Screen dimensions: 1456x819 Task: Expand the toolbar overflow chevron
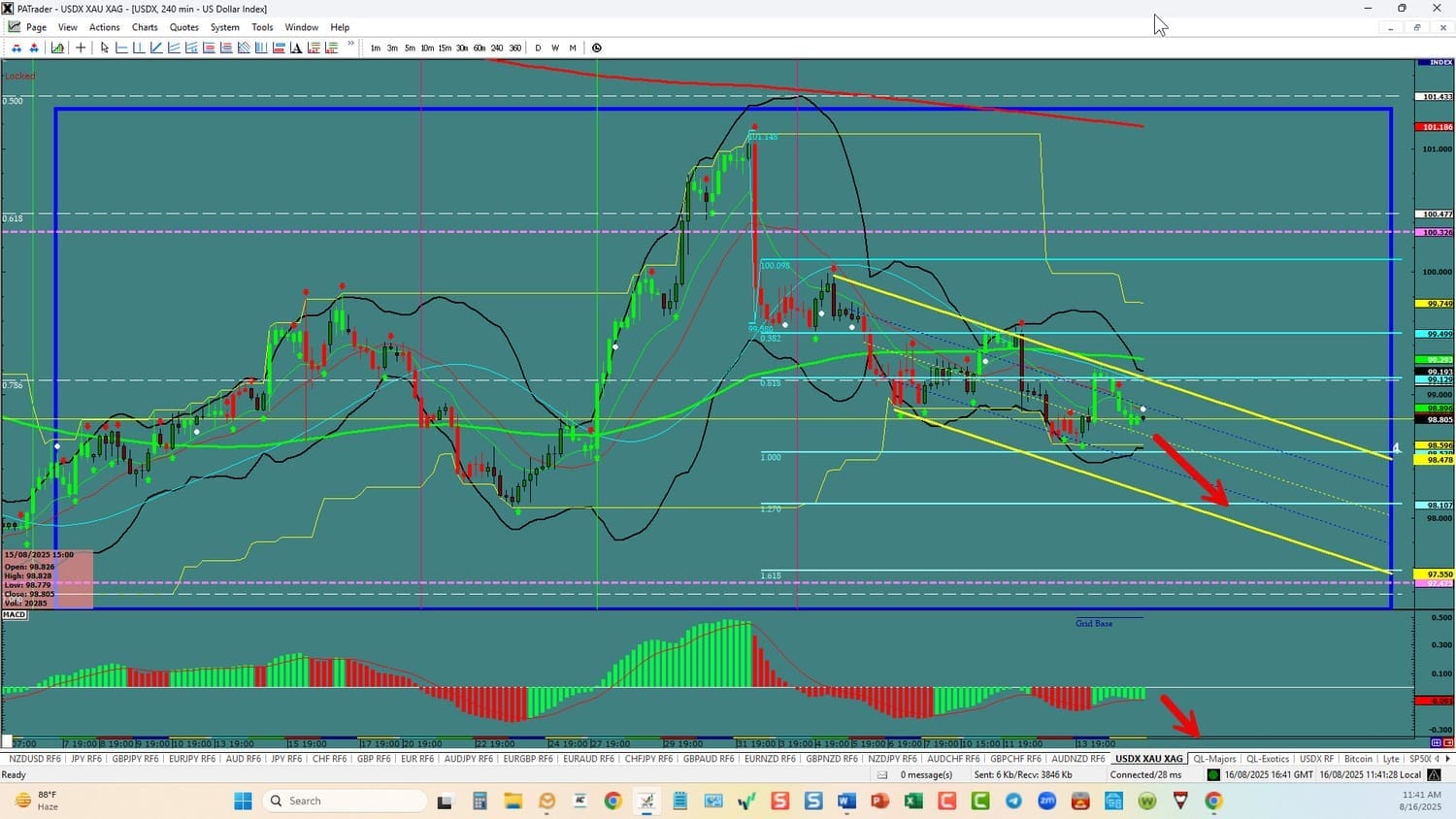[x=350, y=44]
